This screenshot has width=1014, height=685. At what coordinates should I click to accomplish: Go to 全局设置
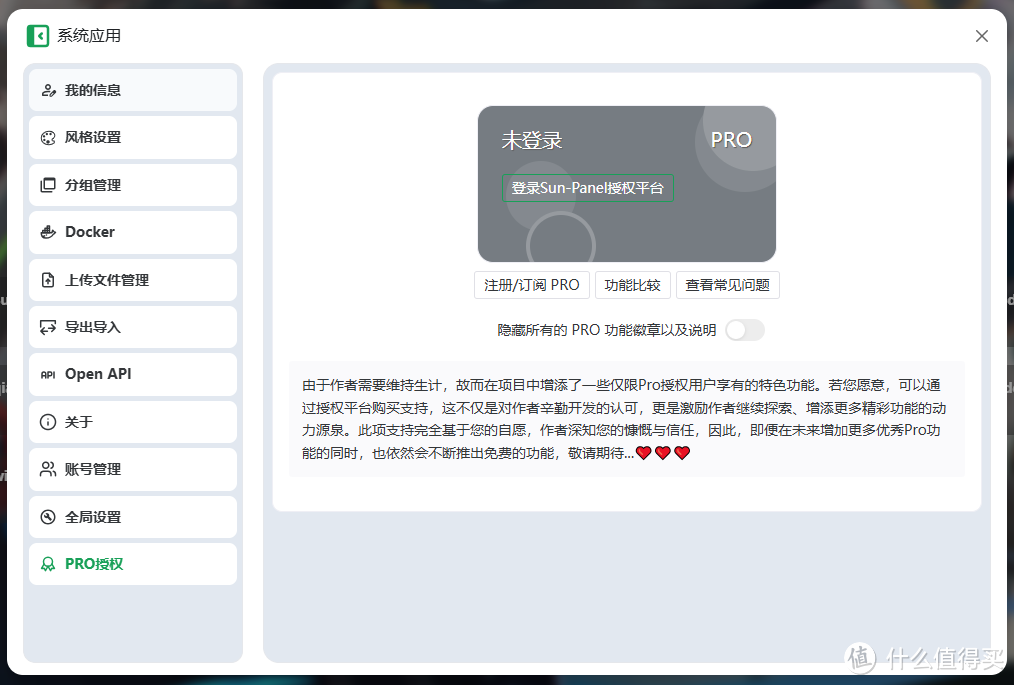point(133,517)
